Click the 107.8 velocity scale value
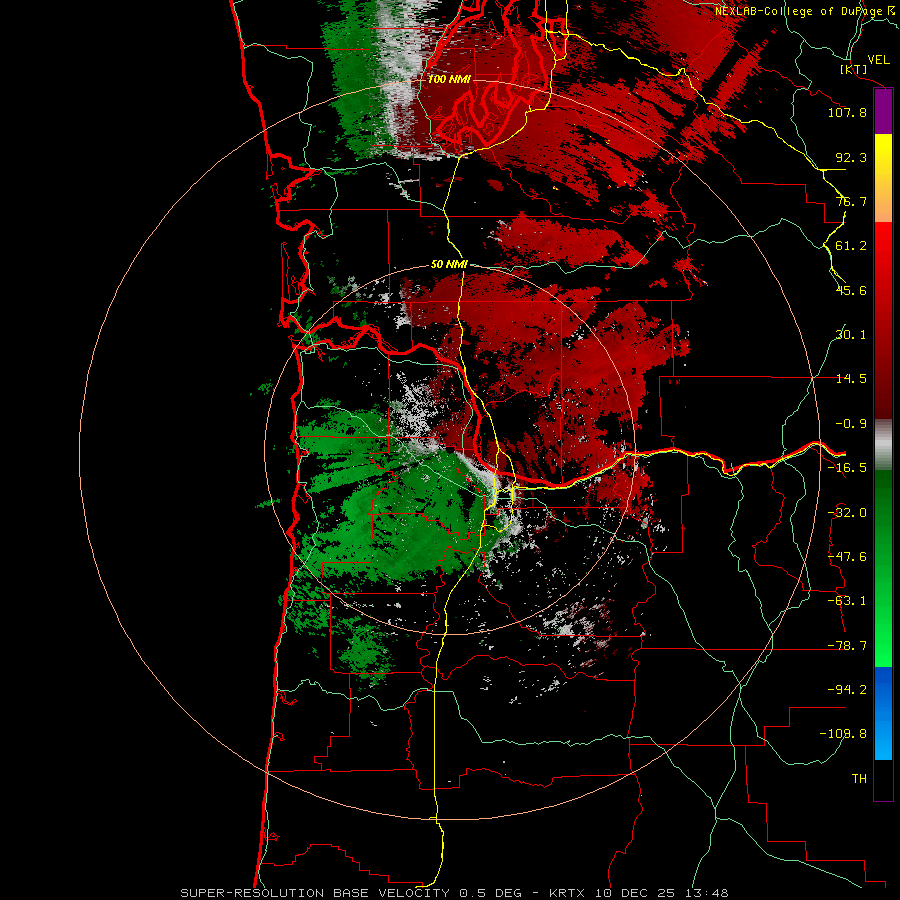This screenshot has height=900, width=900. [x=847, y=112]
